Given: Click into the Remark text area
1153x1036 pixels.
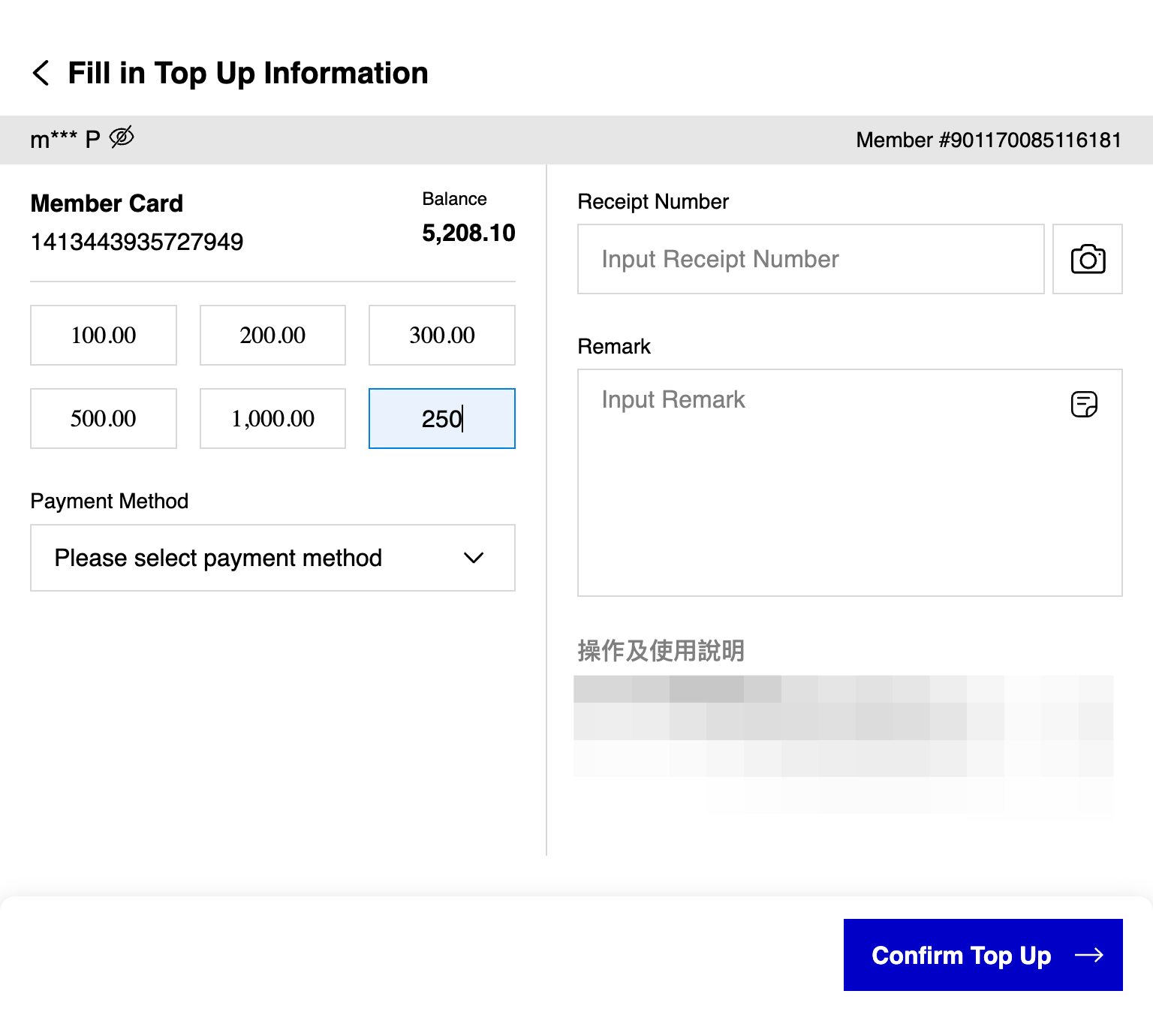Looking at the screenshot, I should coord(850,483).
